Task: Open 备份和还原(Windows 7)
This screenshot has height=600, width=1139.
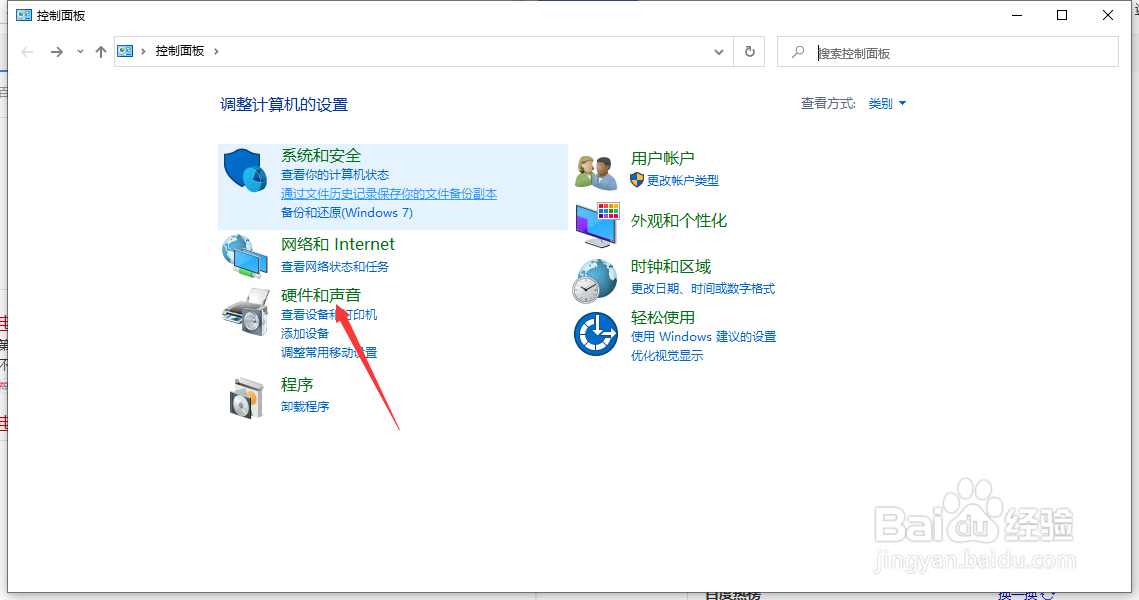Action: 346,213
